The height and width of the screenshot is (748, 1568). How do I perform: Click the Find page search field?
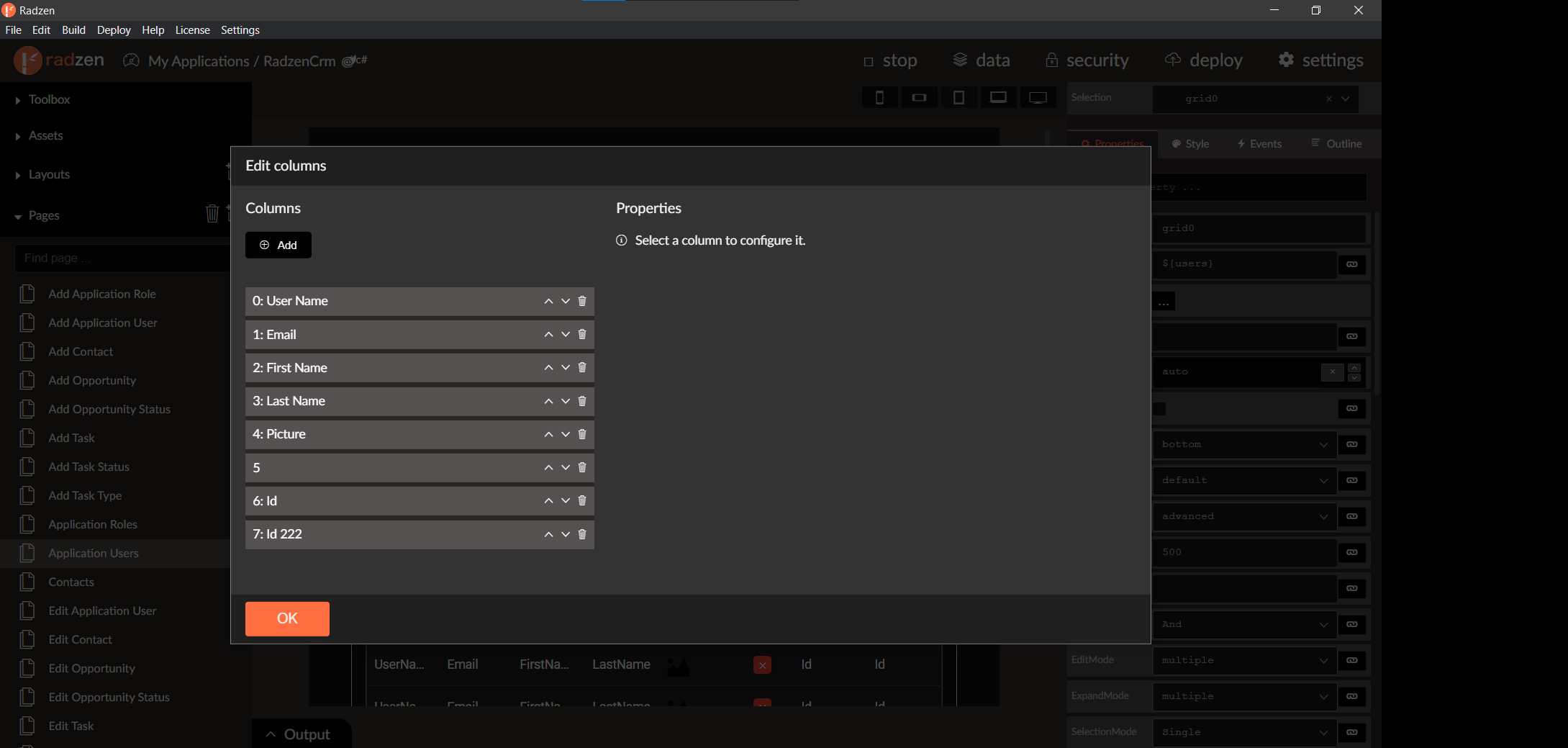click(121, 258)
